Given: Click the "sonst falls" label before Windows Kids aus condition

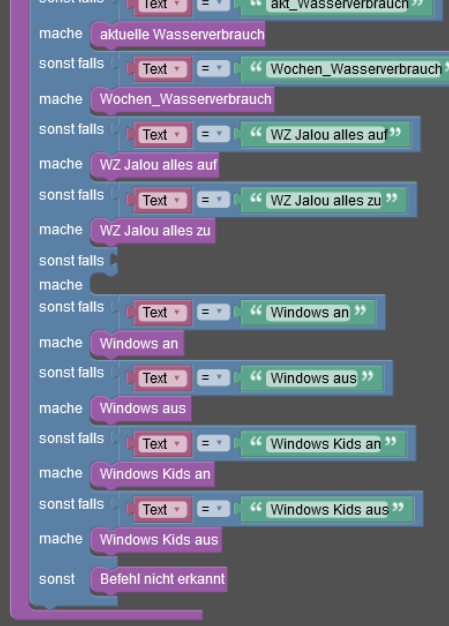Looking at the screenshot, I should [71, 504].
